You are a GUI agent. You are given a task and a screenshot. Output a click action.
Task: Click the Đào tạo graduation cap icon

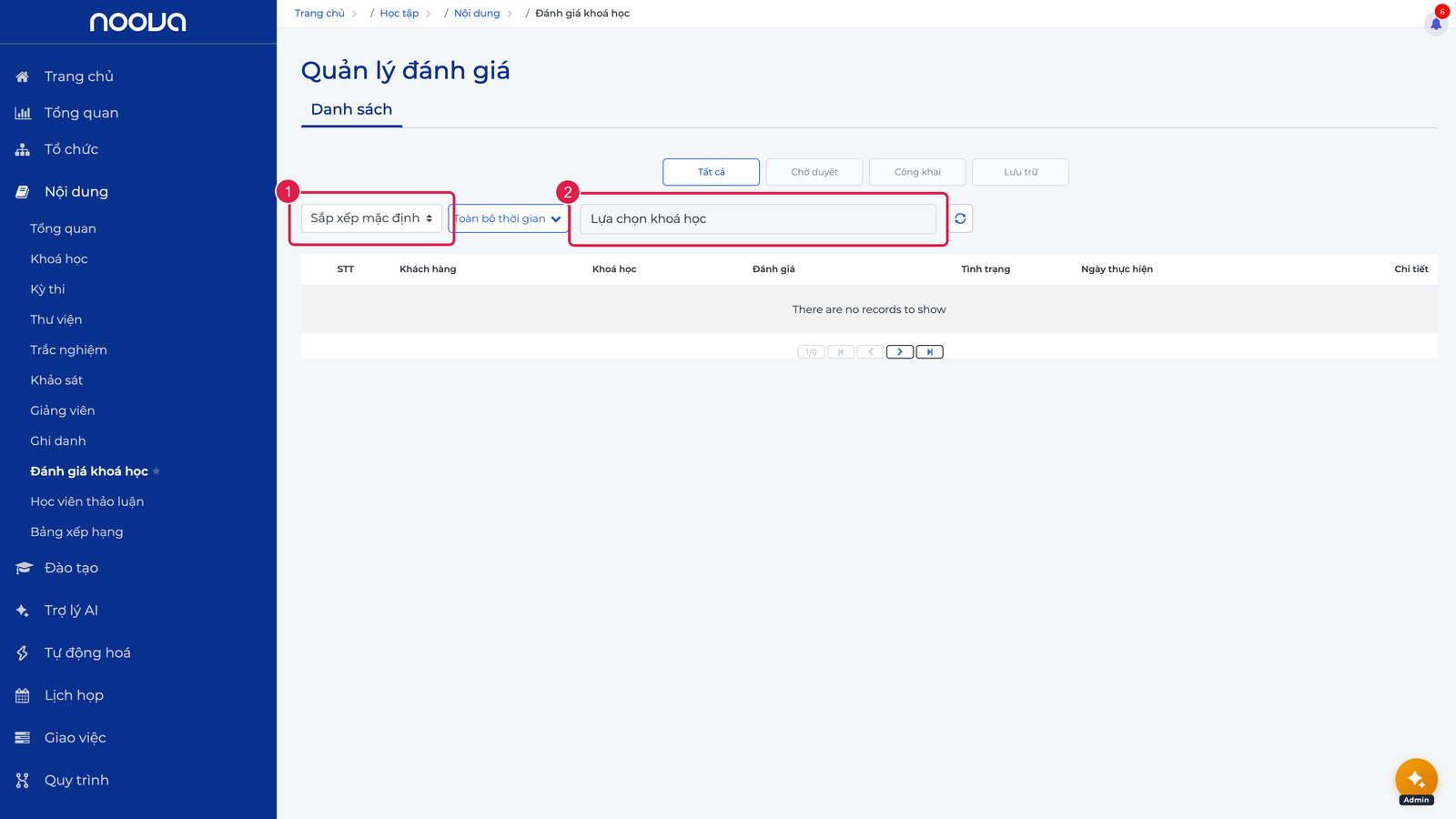(x=24, y=568)
